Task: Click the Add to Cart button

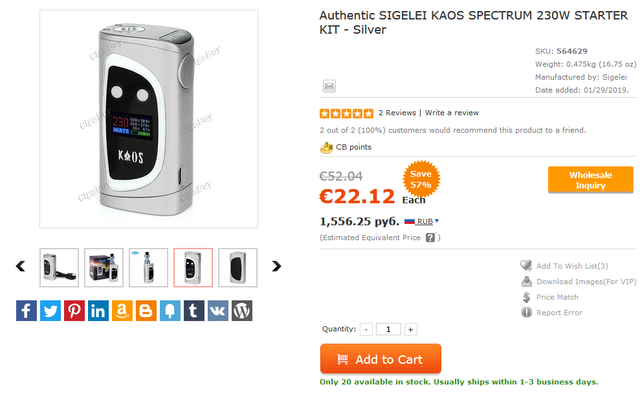Action: point(380,359)
